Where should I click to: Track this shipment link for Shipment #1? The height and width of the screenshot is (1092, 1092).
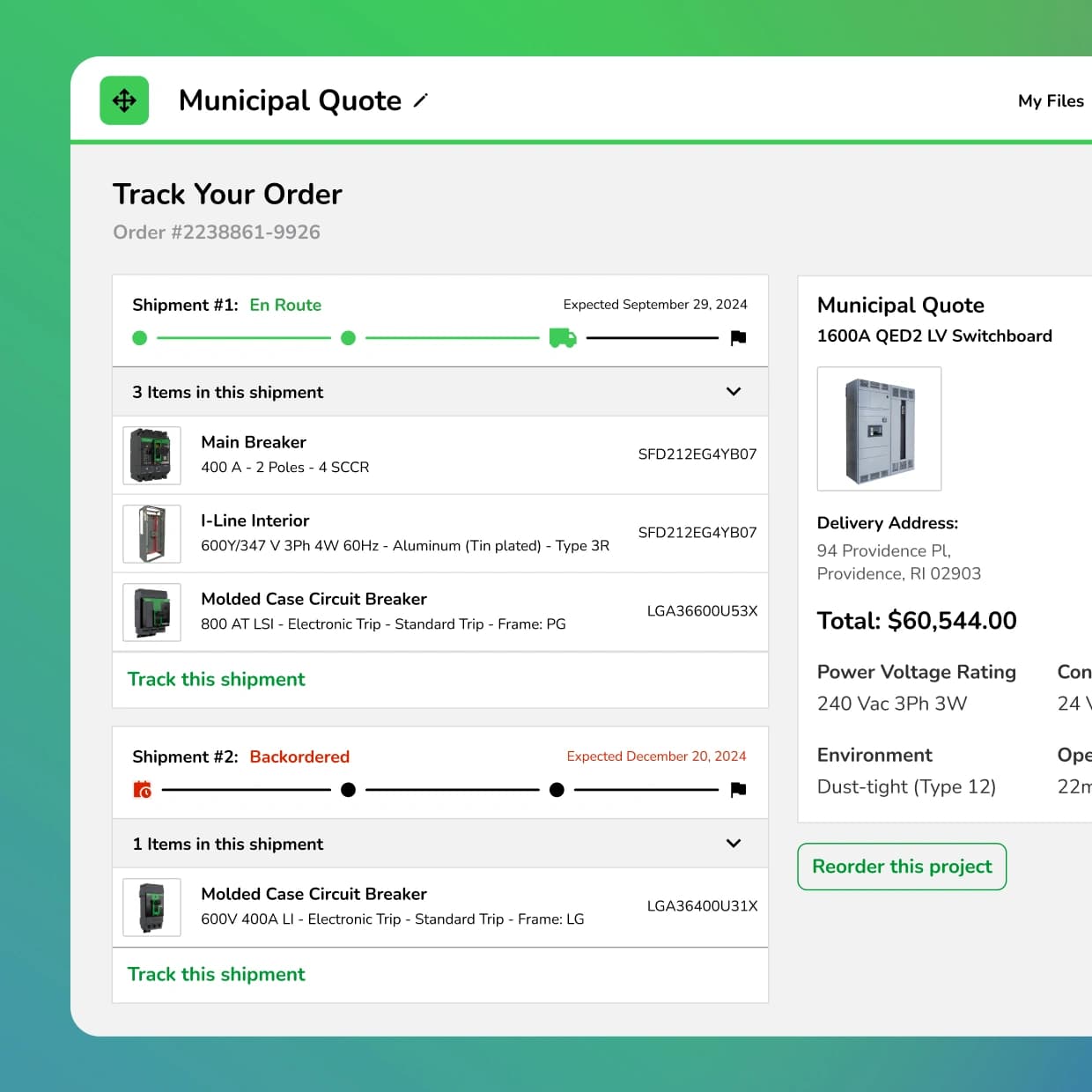tap(216, 679)
